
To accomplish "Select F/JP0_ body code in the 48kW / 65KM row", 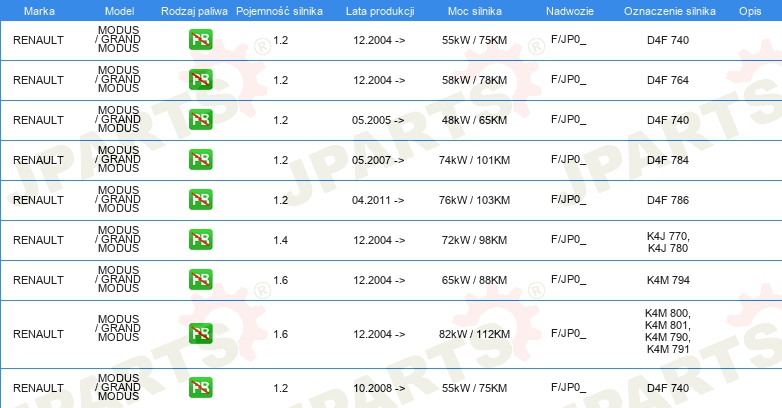I will tap(569, 120).
